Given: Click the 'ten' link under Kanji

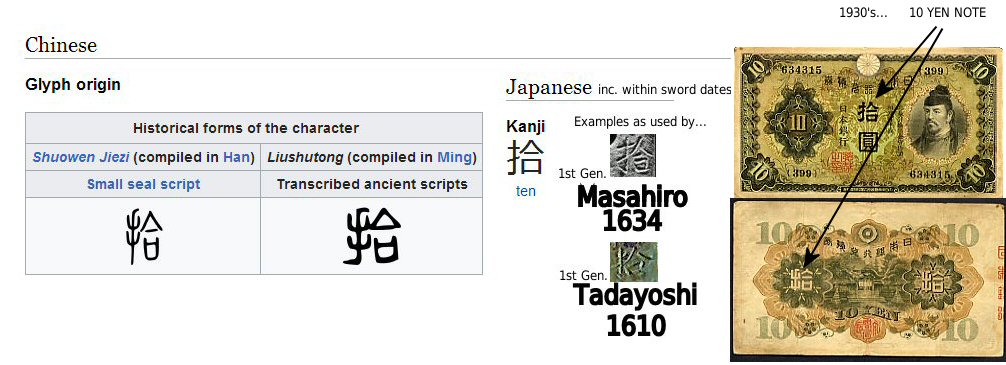Looking at the screenshot, I should (525, 191).
